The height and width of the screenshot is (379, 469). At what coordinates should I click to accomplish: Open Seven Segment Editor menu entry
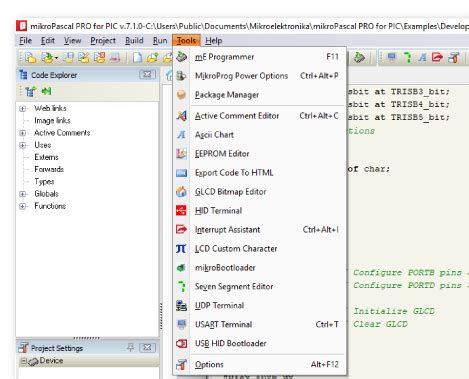point(259,287)
